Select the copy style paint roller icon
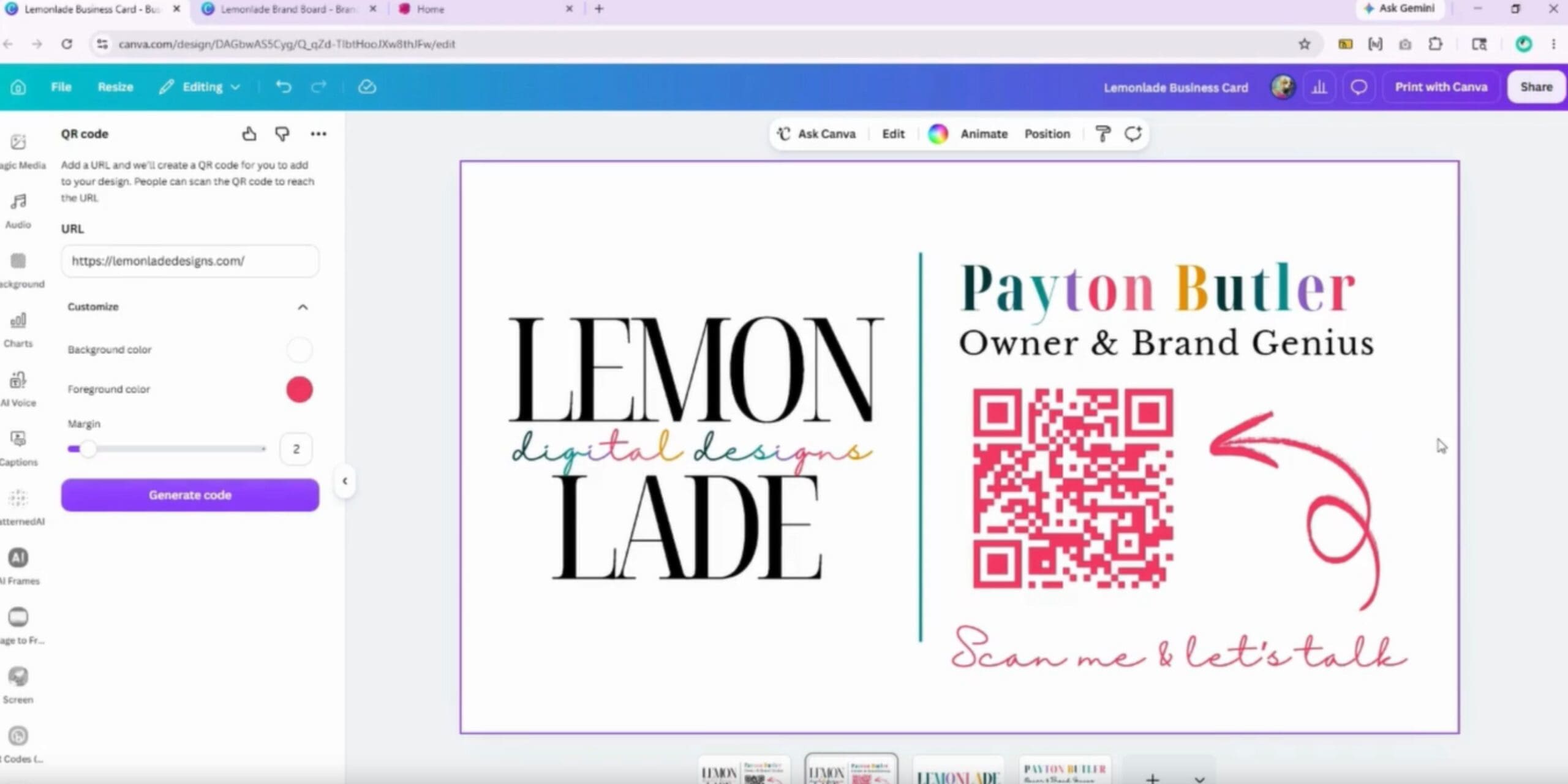1568x784 pixels. (1102, 134)
